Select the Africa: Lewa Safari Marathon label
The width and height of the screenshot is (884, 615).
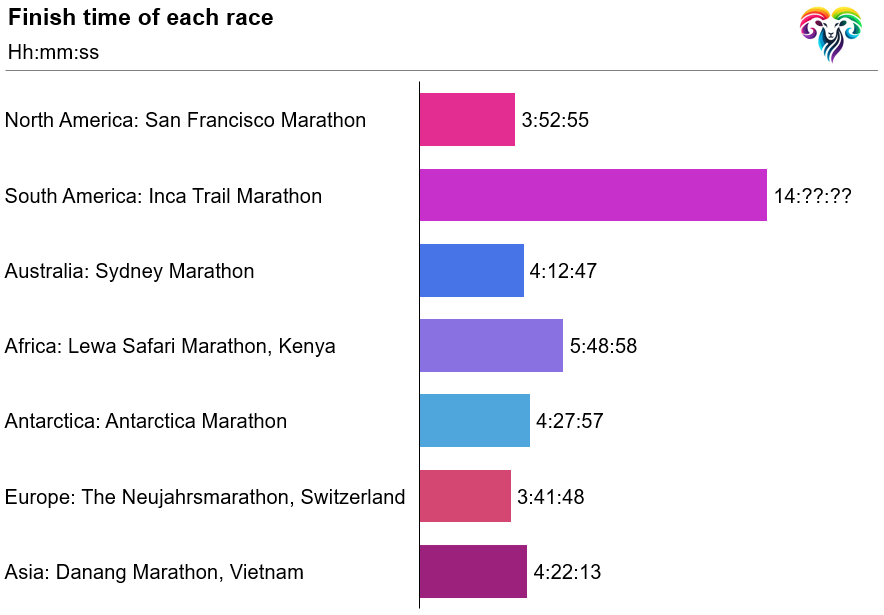pos(170,346)
